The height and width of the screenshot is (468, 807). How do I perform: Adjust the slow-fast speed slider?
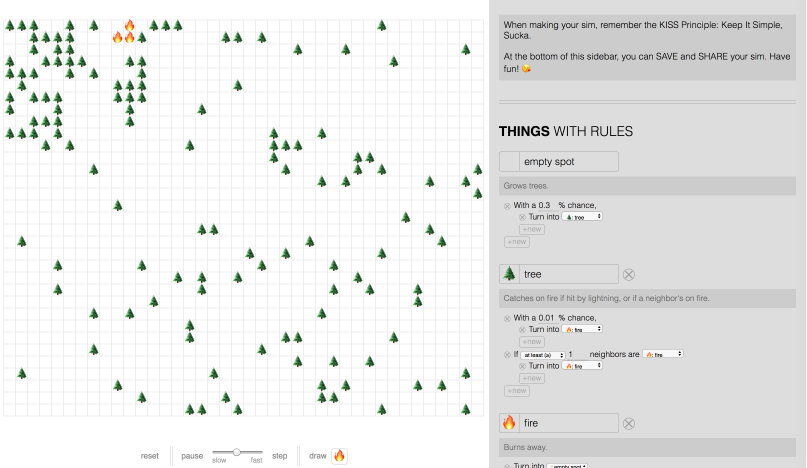[x=237, y=453]
